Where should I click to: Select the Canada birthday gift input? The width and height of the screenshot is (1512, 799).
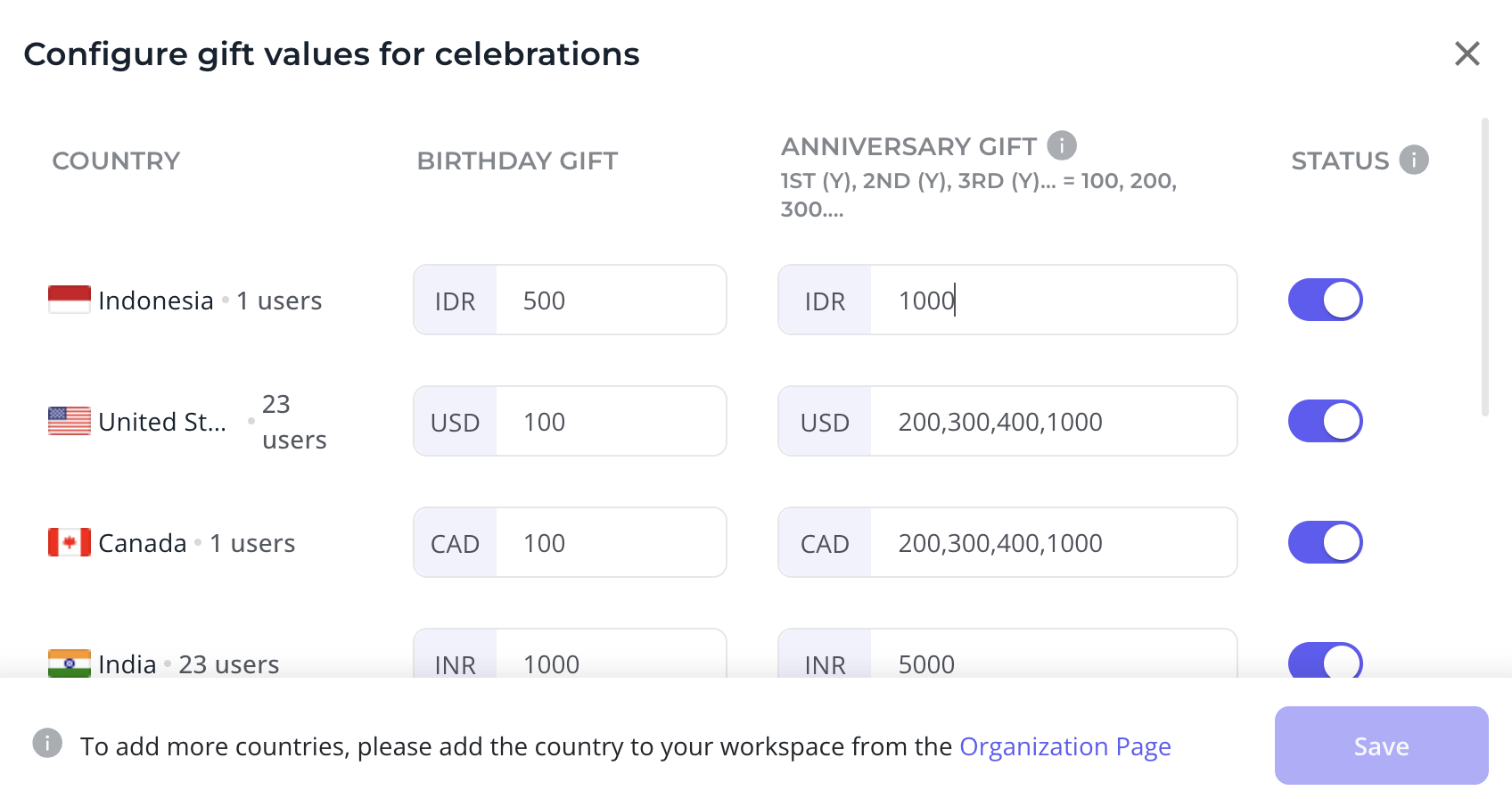[x=611, y=542]
